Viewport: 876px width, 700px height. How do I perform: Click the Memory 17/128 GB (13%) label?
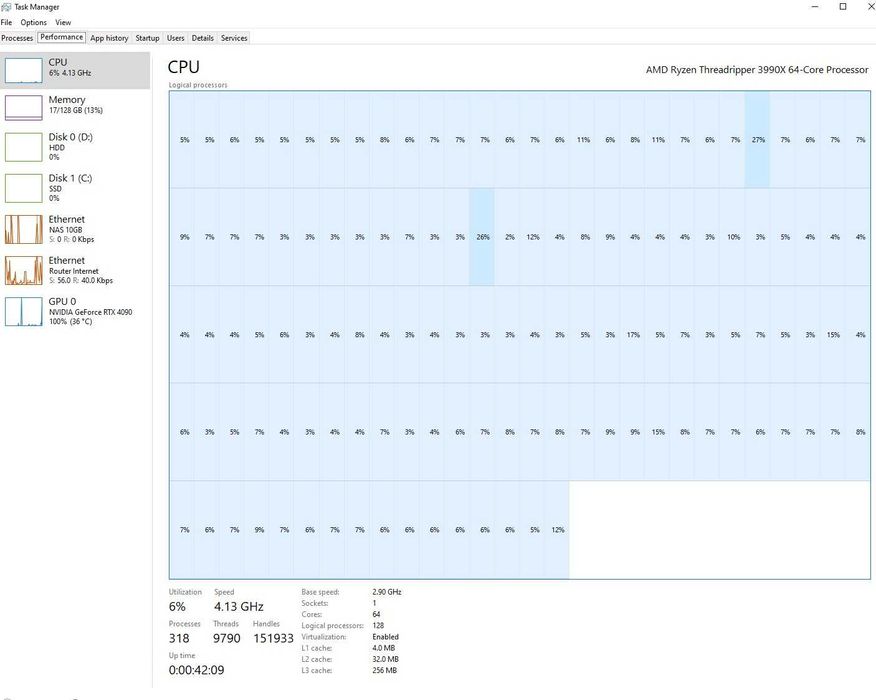[75, 104]
